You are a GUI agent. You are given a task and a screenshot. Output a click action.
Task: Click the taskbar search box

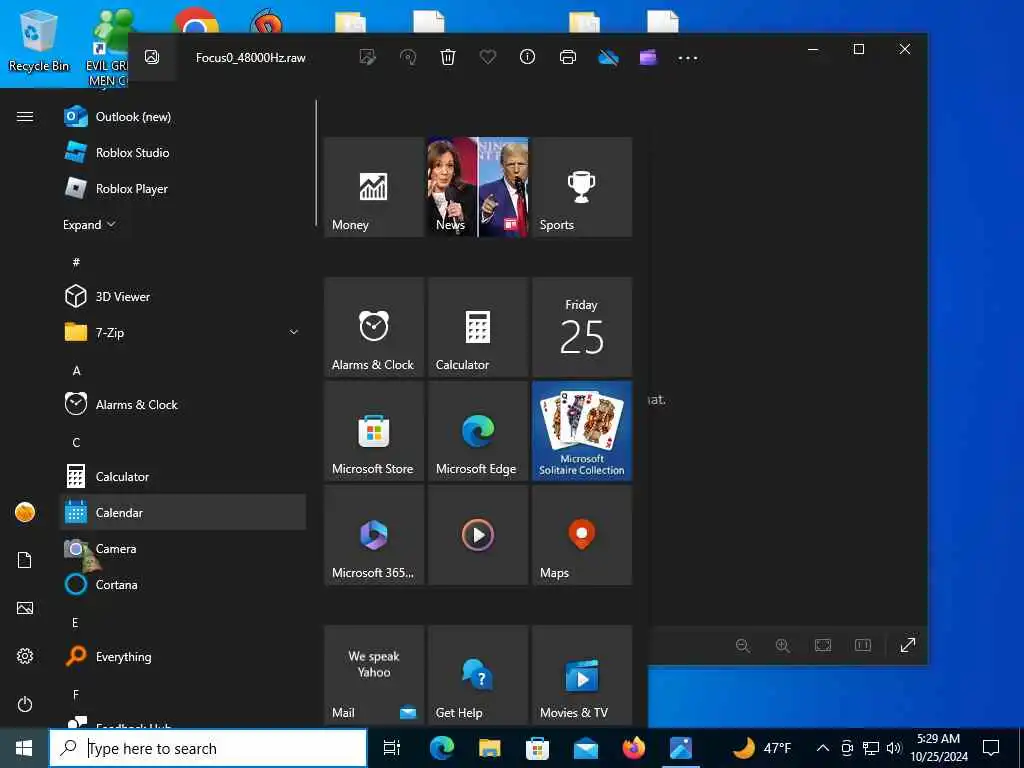point(208,748)
